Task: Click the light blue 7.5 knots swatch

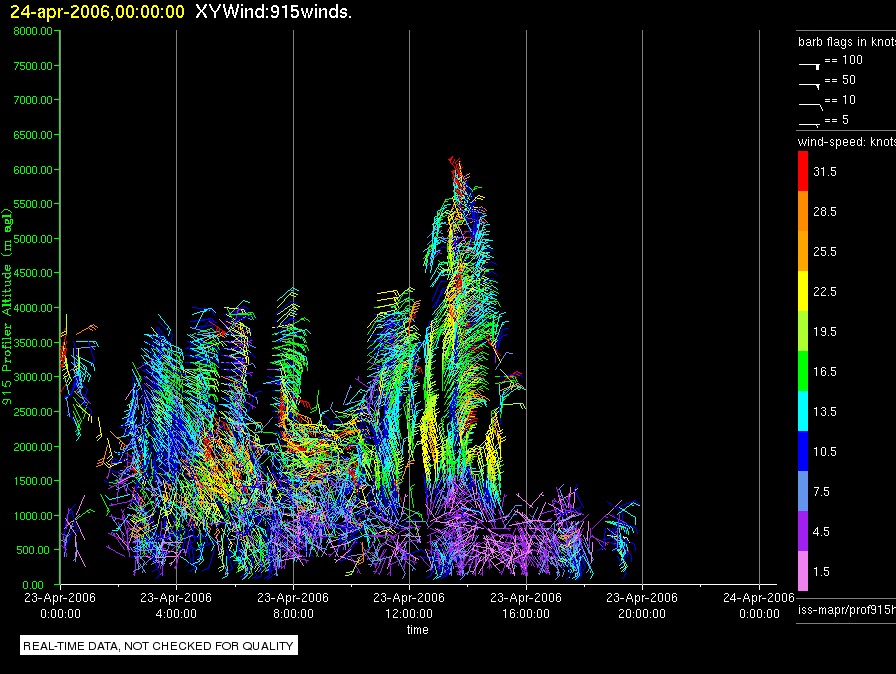Action: (803, 491)
